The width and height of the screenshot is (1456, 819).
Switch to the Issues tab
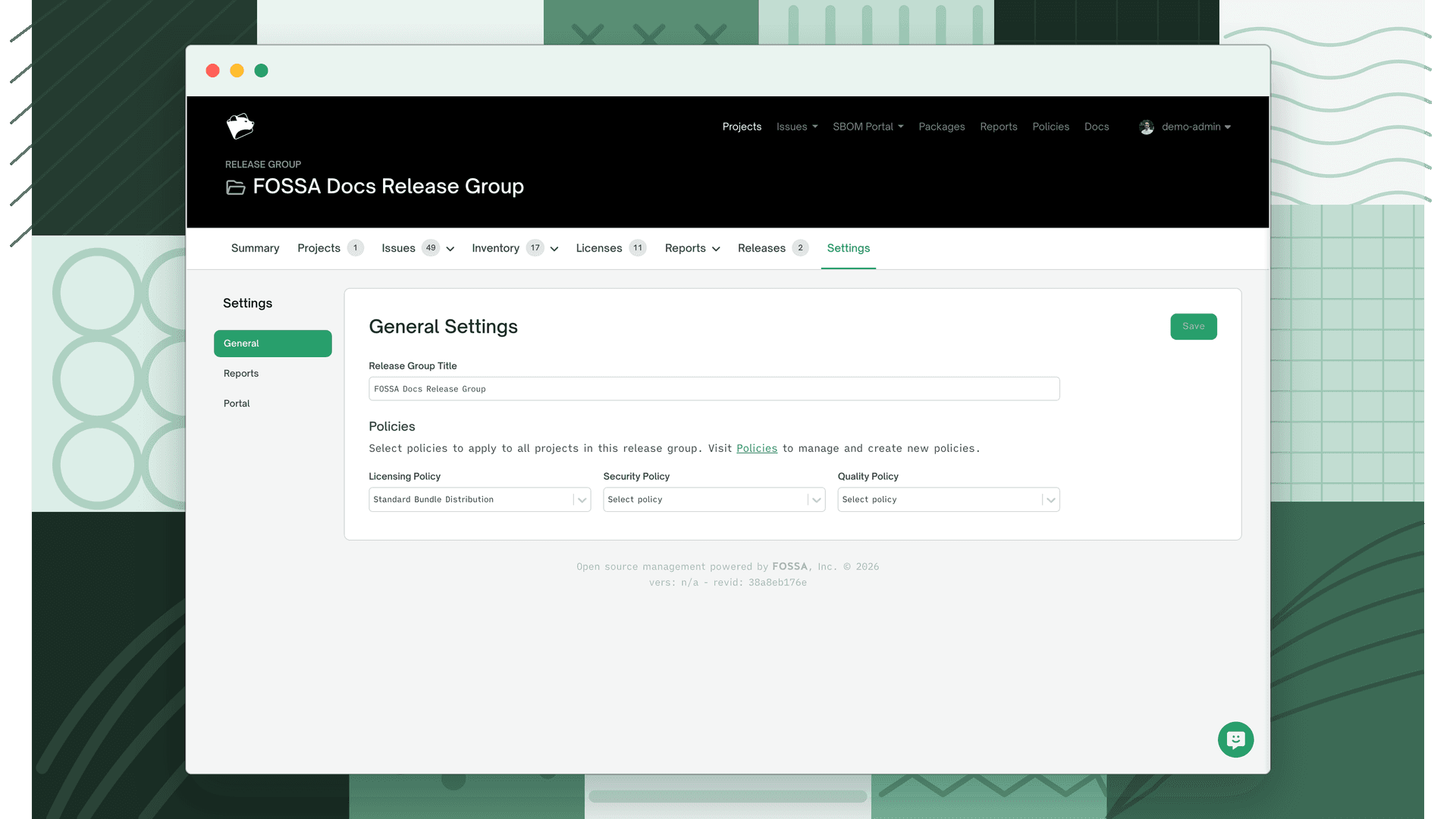pos(398,248)
